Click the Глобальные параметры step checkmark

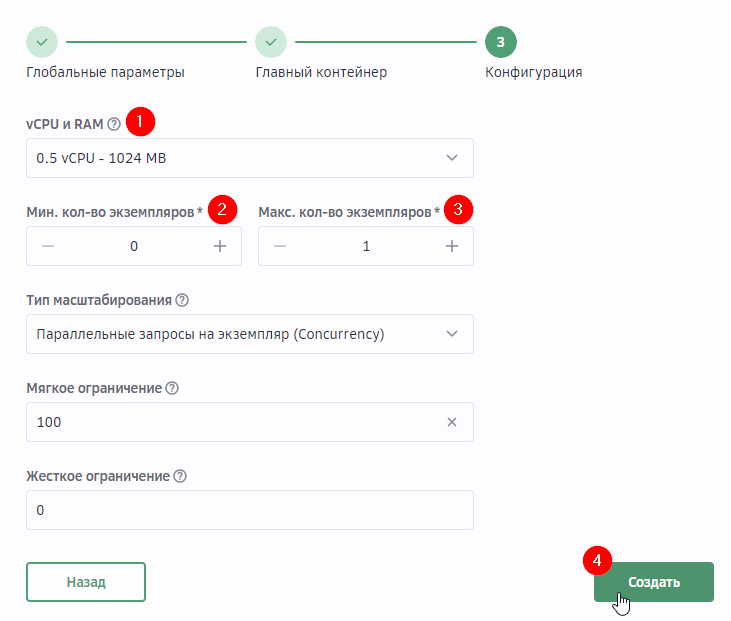[x=42, y=42]
